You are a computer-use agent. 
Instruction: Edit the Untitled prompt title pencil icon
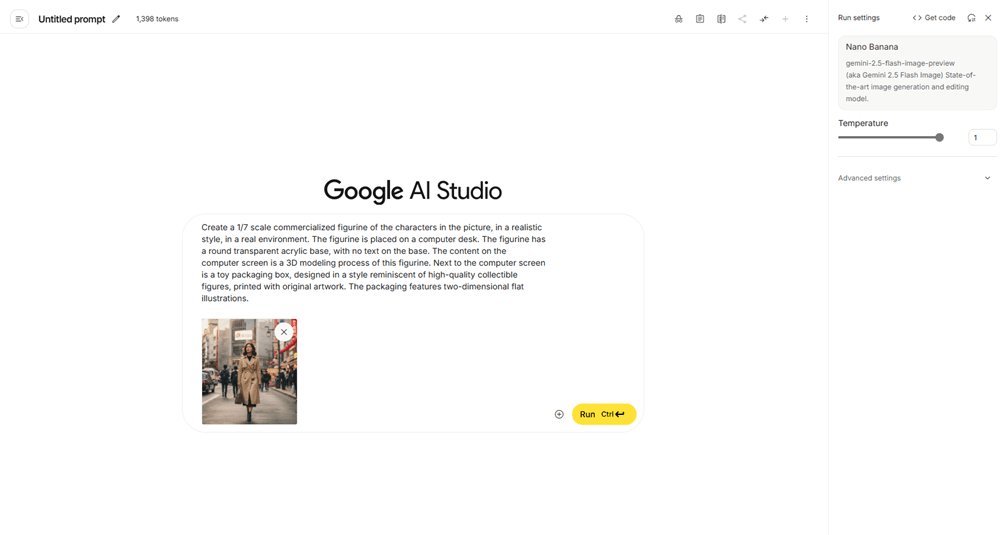(x=116, y=19)
